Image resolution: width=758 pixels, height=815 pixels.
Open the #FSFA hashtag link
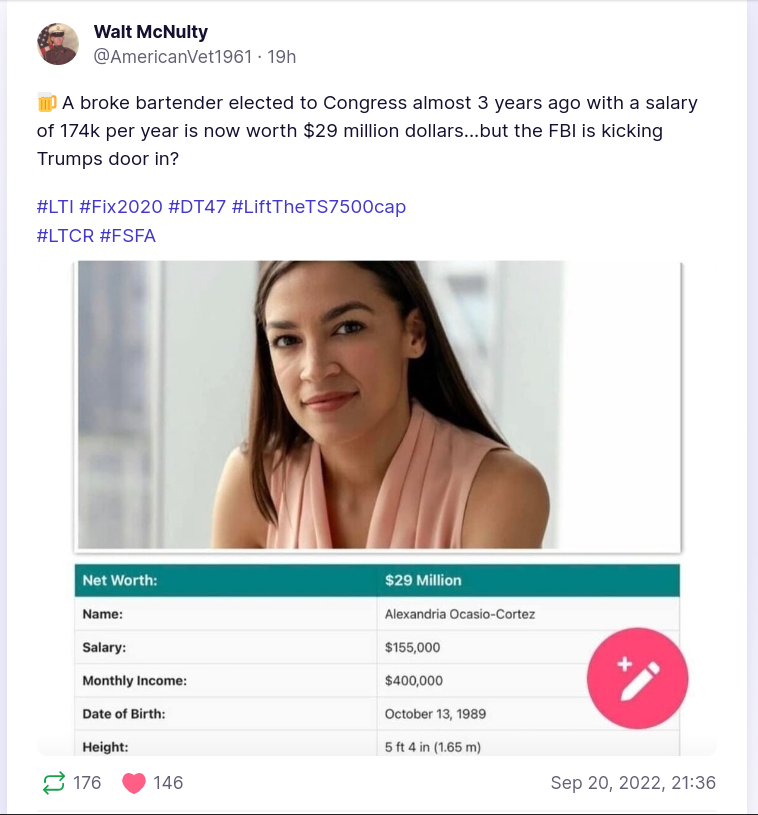click(128, 236)
